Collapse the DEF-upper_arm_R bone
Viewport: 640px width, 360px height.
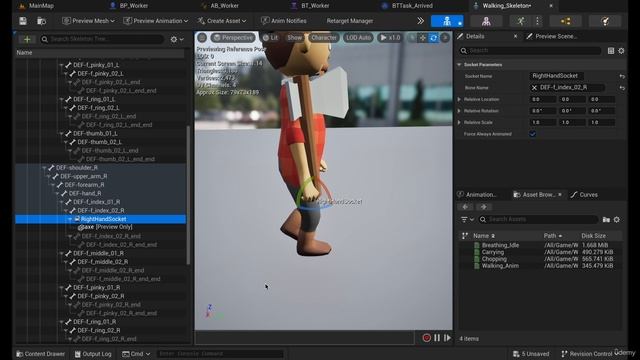click(49, 176)
